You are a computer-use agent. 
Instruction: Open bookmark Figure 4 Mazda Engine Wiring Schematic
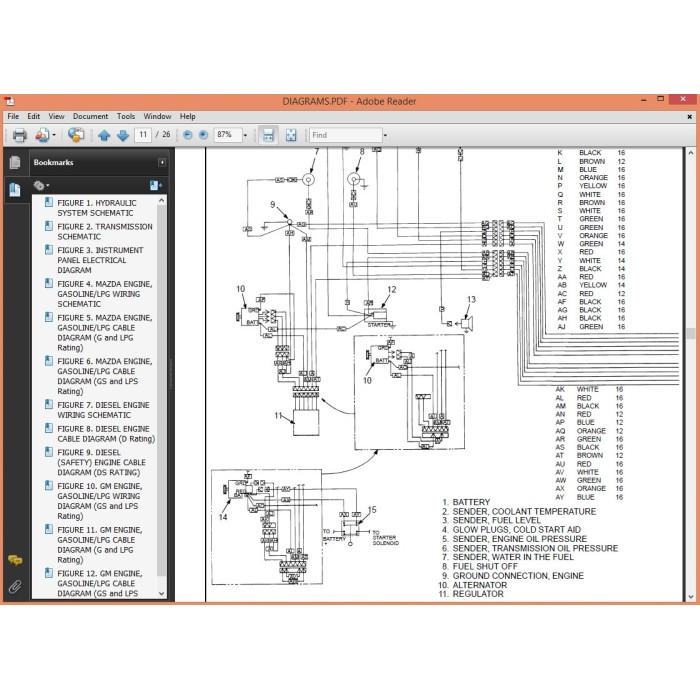click(x=104, y=294)
